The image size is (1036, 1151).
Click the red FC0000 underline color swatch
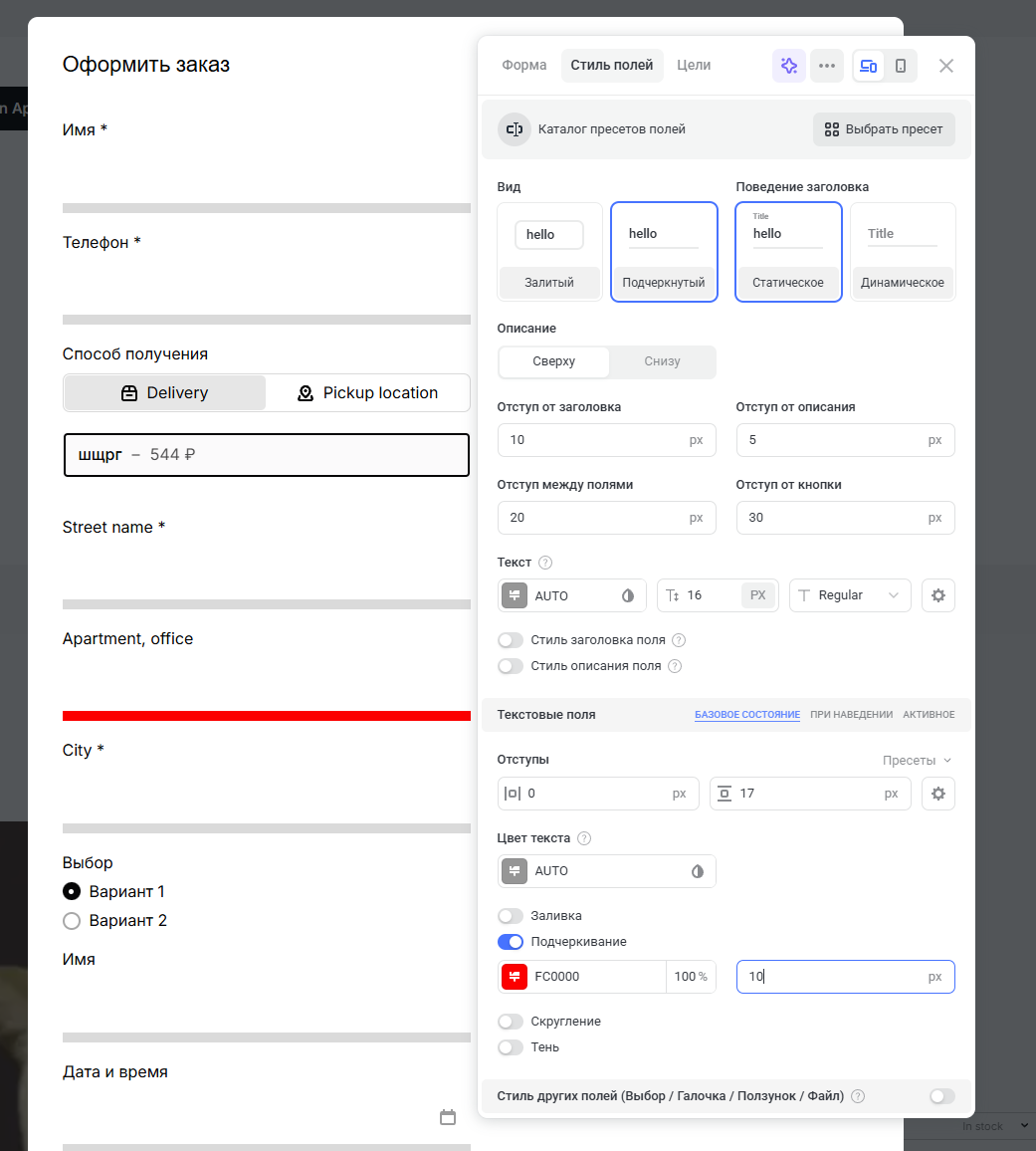click(x=515, y=977)
